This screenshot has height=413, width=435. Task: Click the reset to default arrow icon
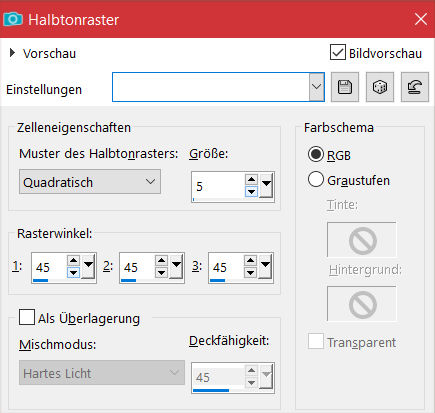[415, 87]
